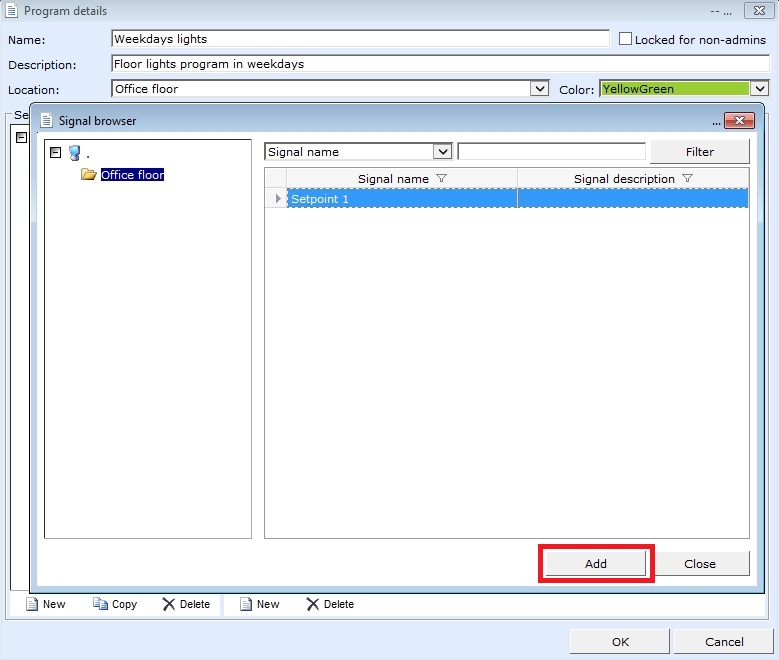Click the second New document icon
Screen dimensions: 779x660
tap(246, 604)
